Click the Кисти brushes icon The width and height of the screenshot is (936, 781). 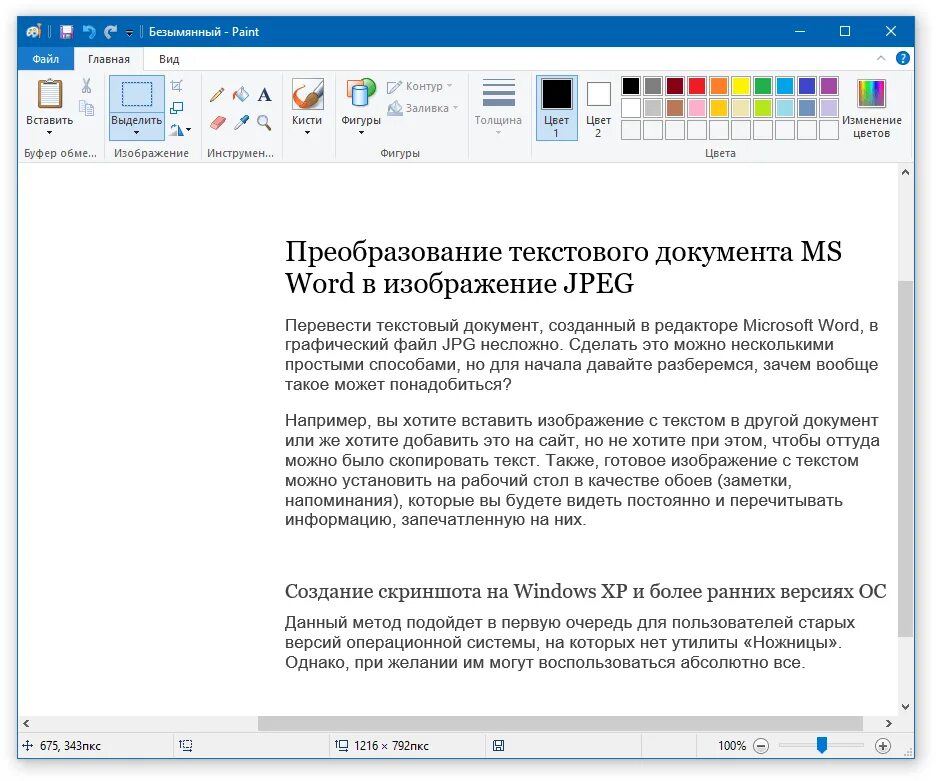pos(307,94)
